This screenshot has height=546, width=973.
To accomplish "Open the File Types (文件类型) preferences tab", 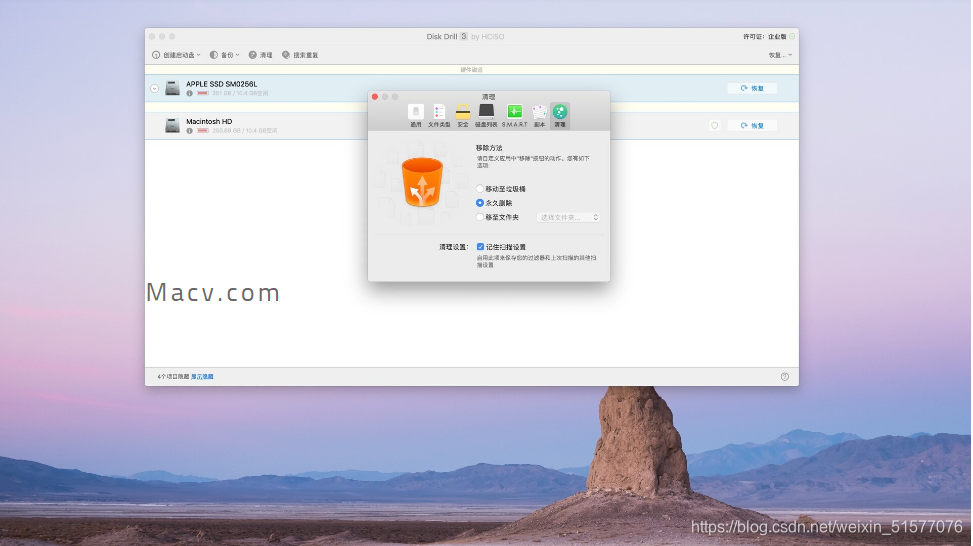I will 439,115.
